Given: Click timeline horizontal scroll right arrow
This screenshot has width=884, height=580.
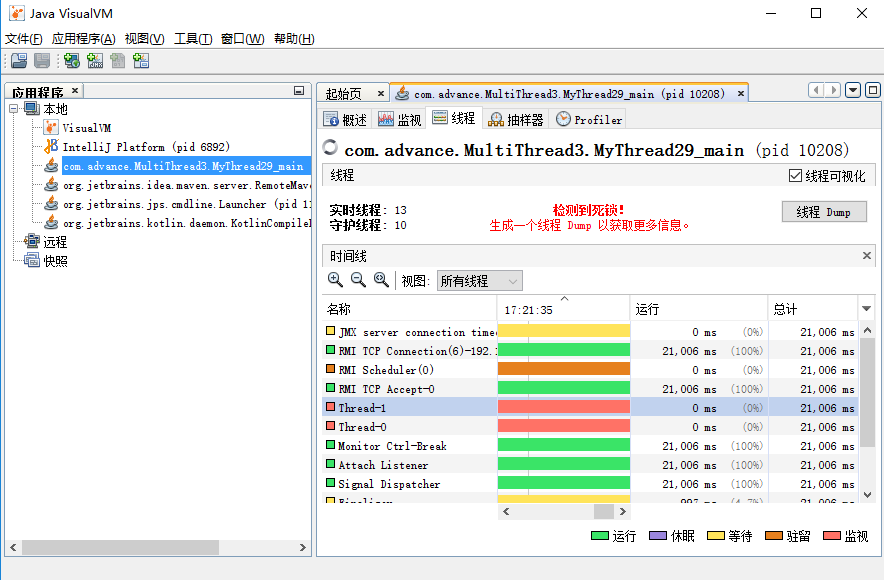Looking at the screenshot, I should coord(622,512).
